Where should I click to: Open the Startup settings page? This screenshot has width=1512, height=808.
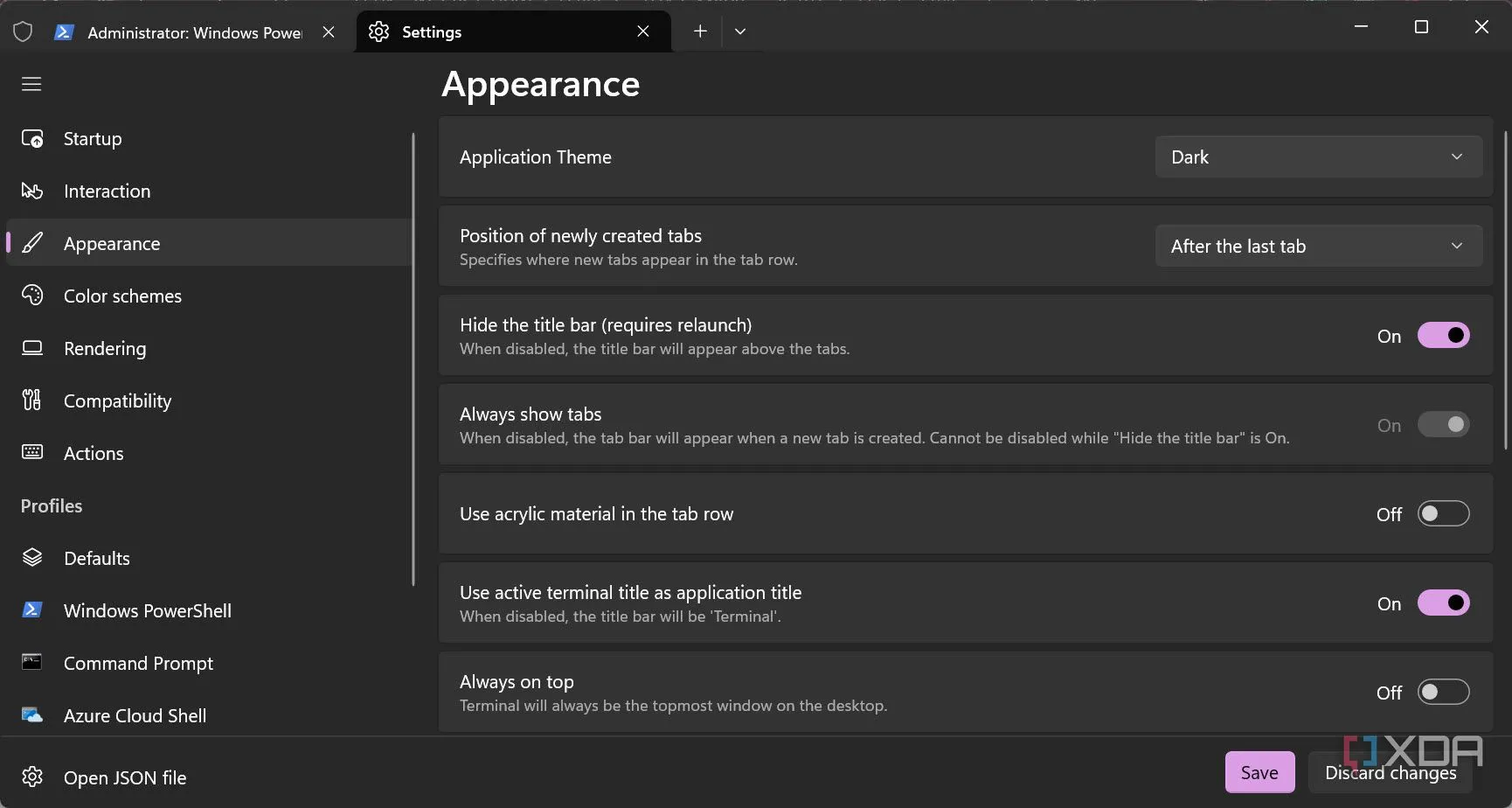click(x=208, y=139)
